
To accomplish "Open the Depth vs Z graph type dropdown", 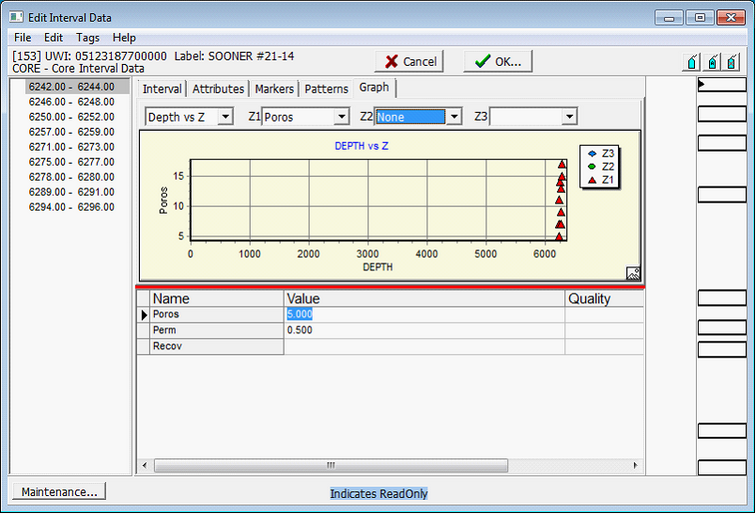I will click(x=225, y=117).
